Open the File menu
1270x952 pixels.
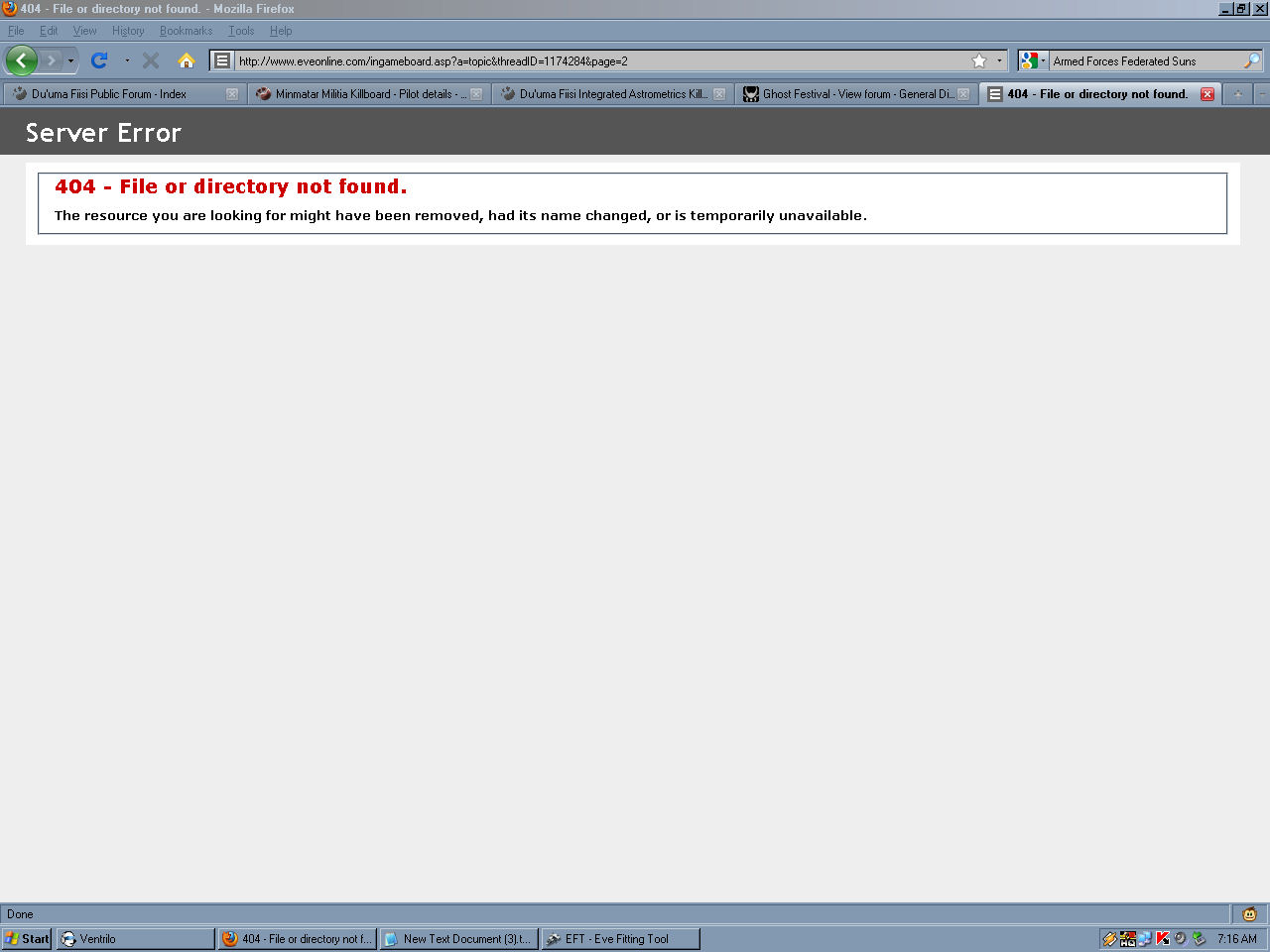[16, 31]
